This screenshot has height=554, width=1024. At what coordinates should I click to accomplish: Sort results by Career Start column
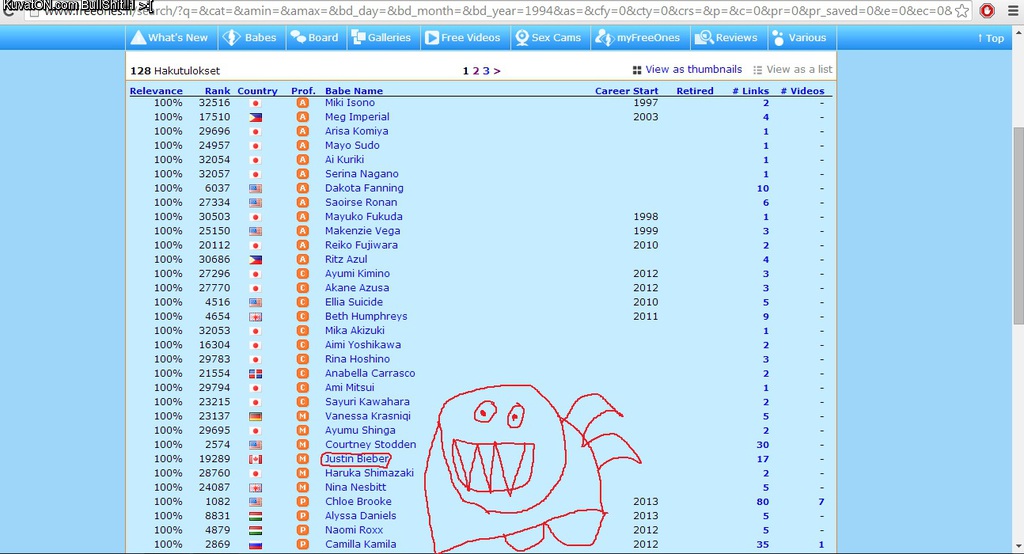[x=626, y=91]
